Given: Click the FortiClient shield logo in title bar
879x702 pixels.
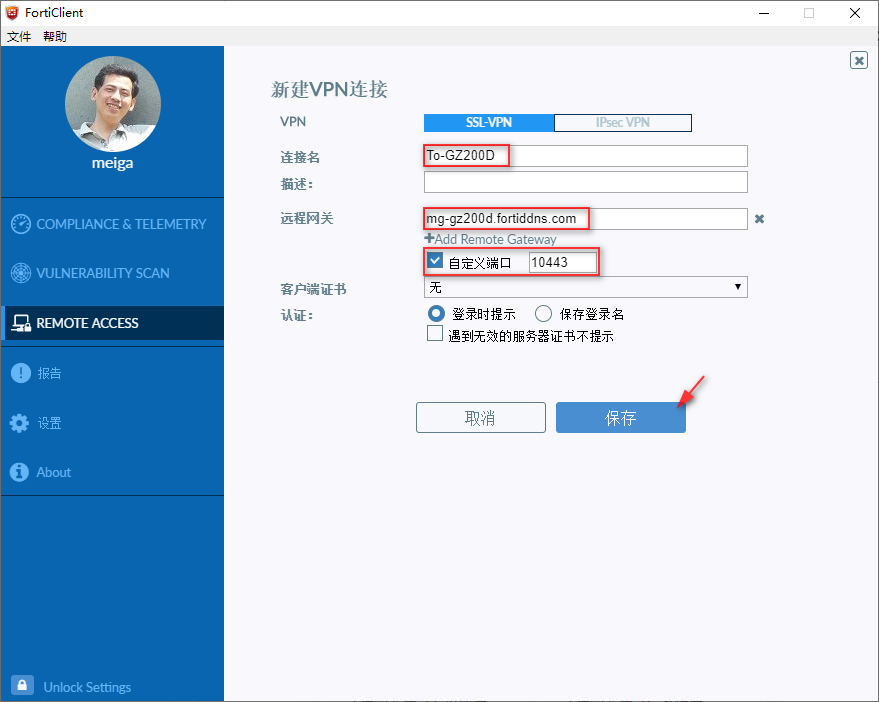Looking at the screenshot, I should tap(12, 12).
